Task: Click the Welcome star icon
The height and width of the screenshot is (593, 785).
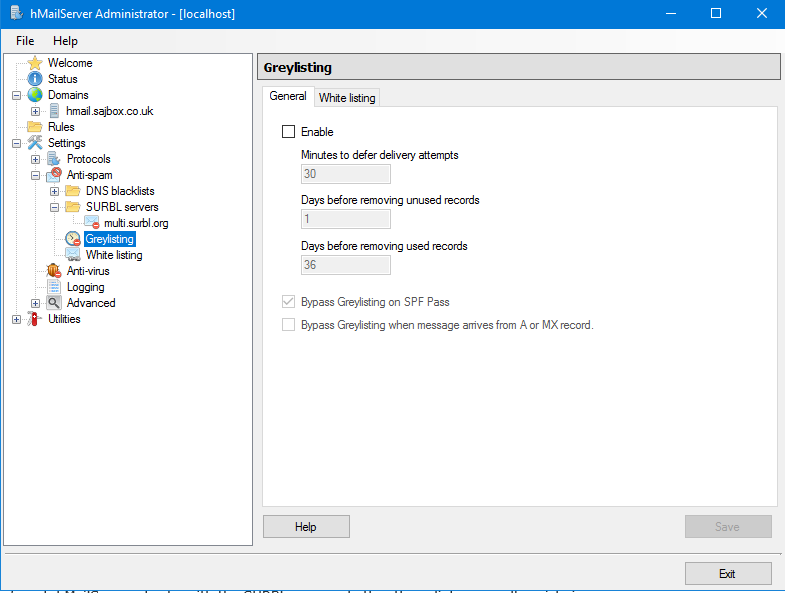Action: tap(35, 63)
